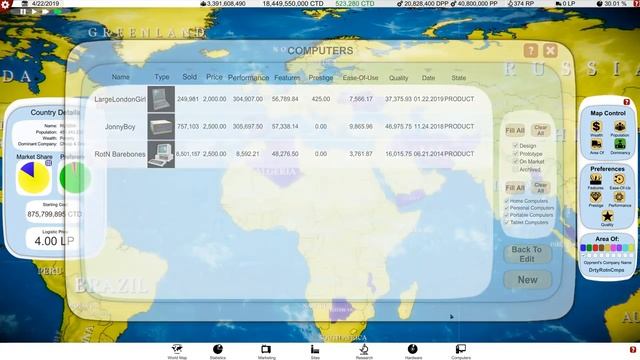Sort table by Sold column header
Image resolution: width=640 pixels, height=360 pixels.
tap(189, 77)
